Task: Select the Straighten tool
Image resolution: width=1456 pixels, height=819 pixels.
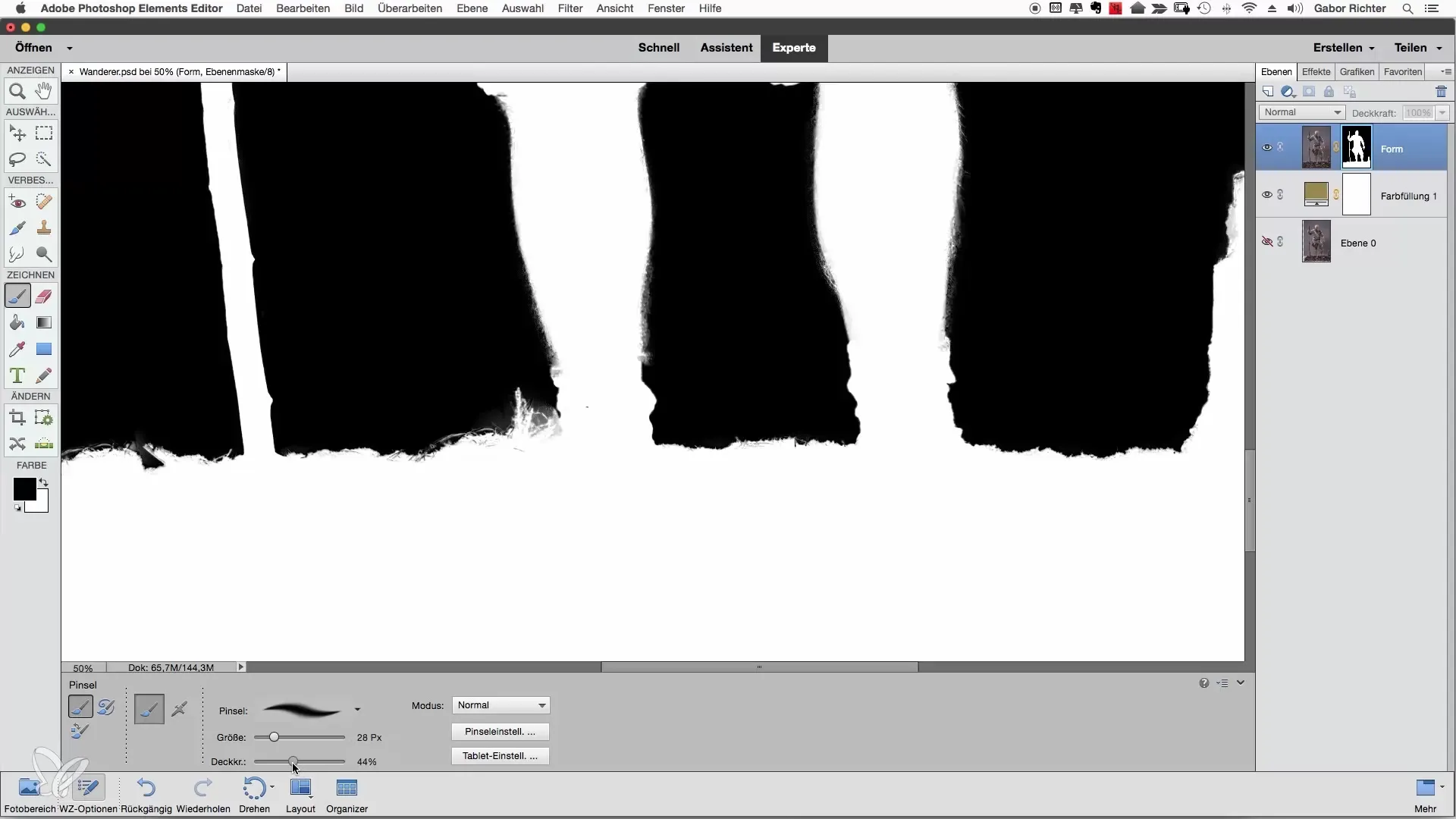Action: click(44, 444)
